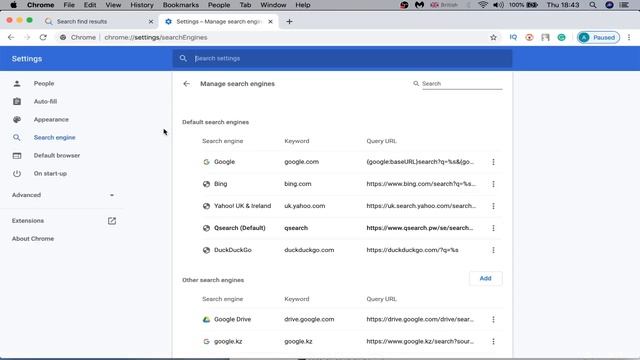Open a new browser tab
640x360 pixels.
coord(289,22)
